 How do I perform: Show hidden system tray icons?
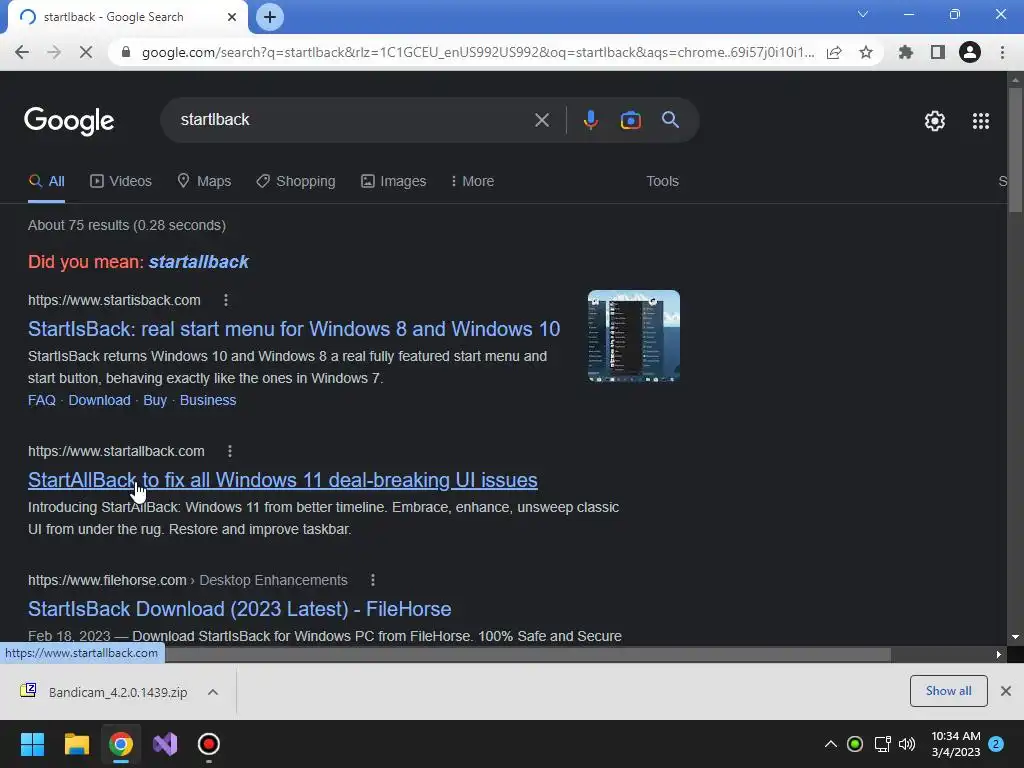pos(831,744)
